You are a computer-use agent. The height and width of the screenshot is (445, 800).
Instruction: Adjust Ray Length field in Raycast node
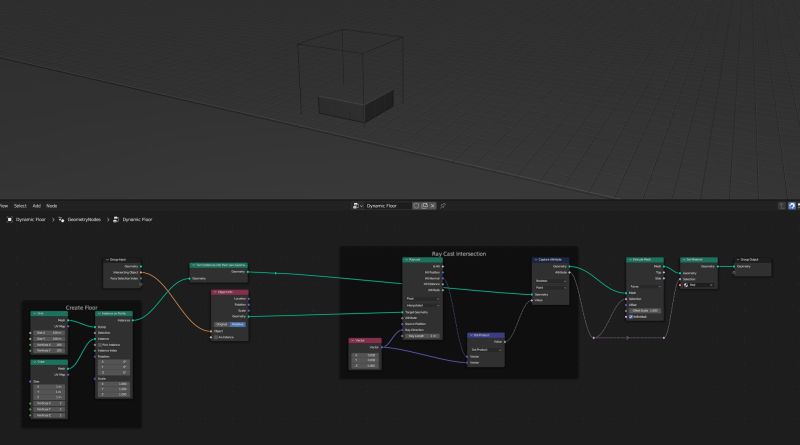tap(422, 336)
